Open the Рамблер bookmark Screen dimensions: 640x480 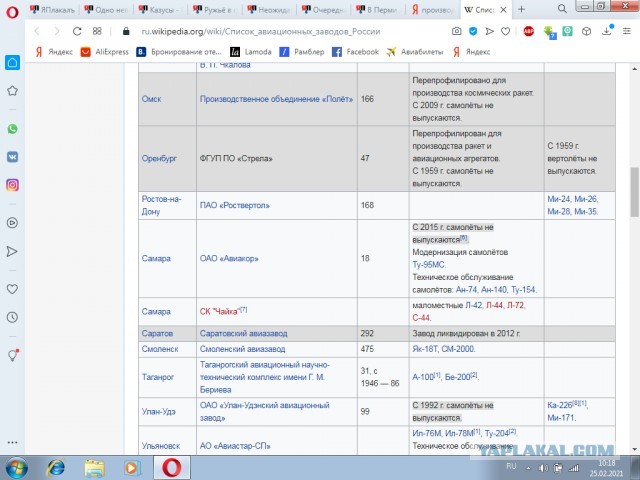302,52
